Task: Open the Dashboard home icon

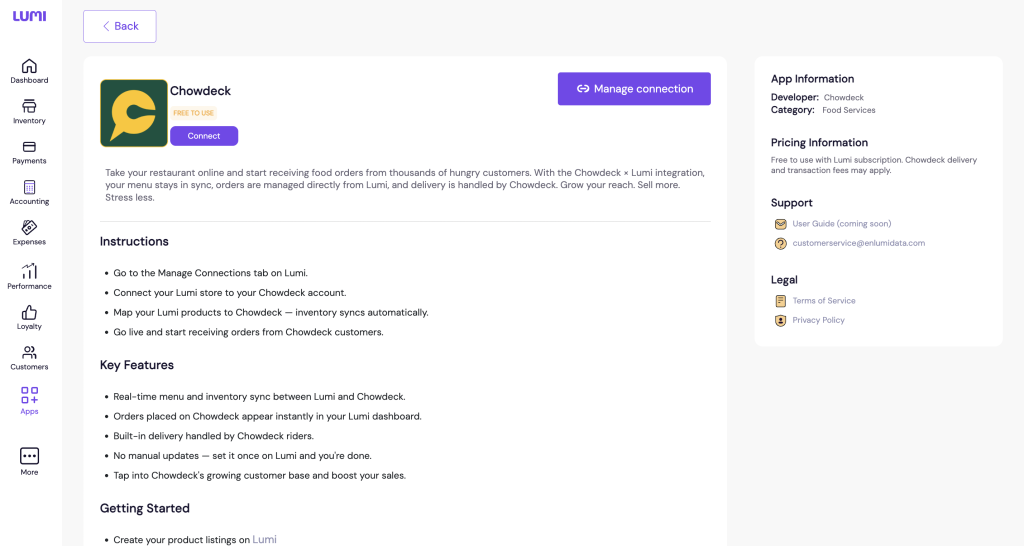Action: click(29, 66)
